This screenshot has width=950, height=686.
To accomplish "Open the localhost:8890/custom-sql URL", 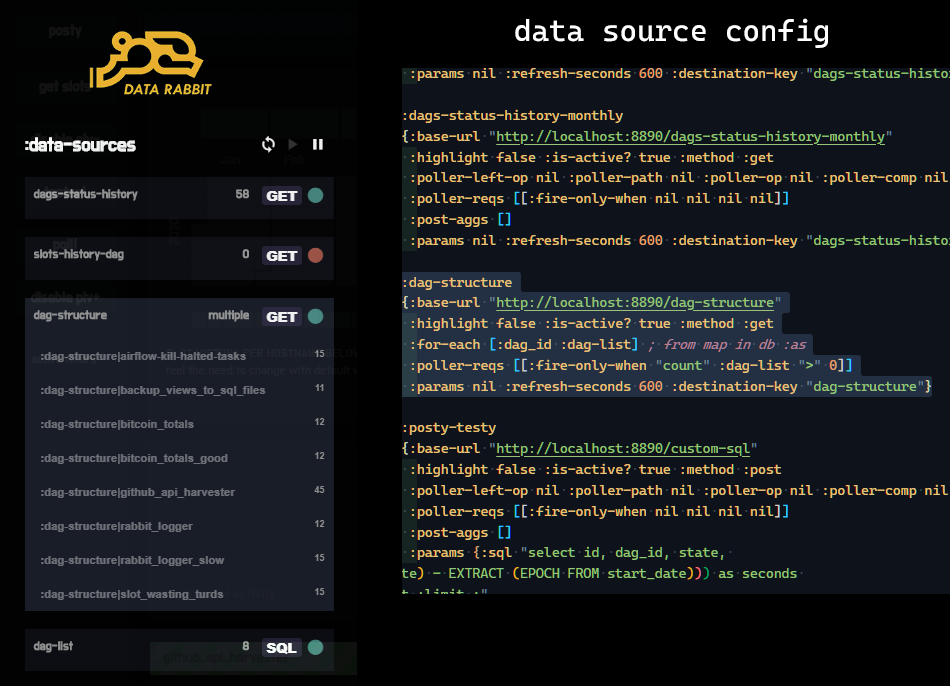I will pos(623,448).
